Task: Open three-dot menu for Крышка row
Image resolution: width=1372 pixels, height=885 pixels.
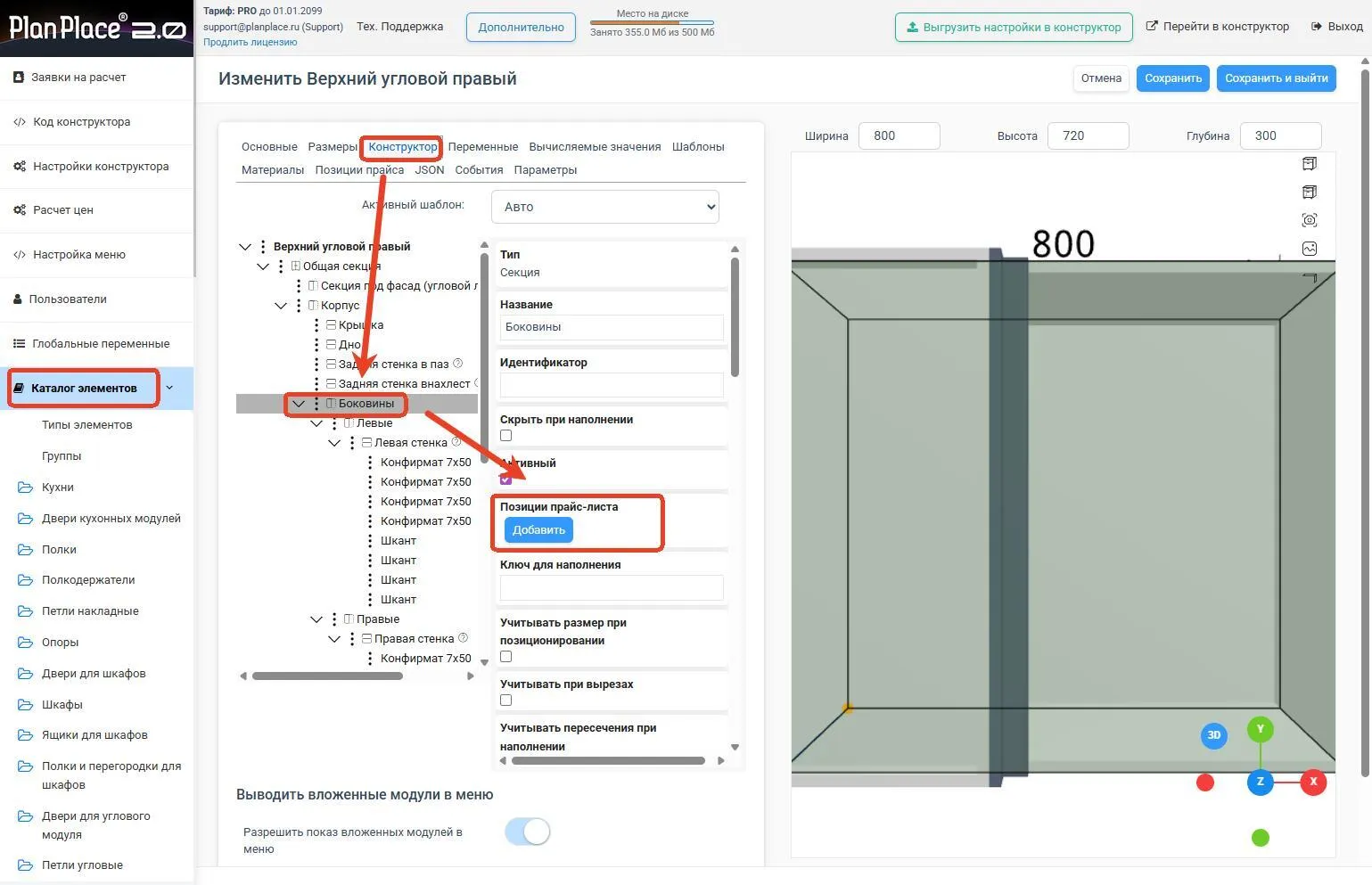Action: click(x=316, y=325)
